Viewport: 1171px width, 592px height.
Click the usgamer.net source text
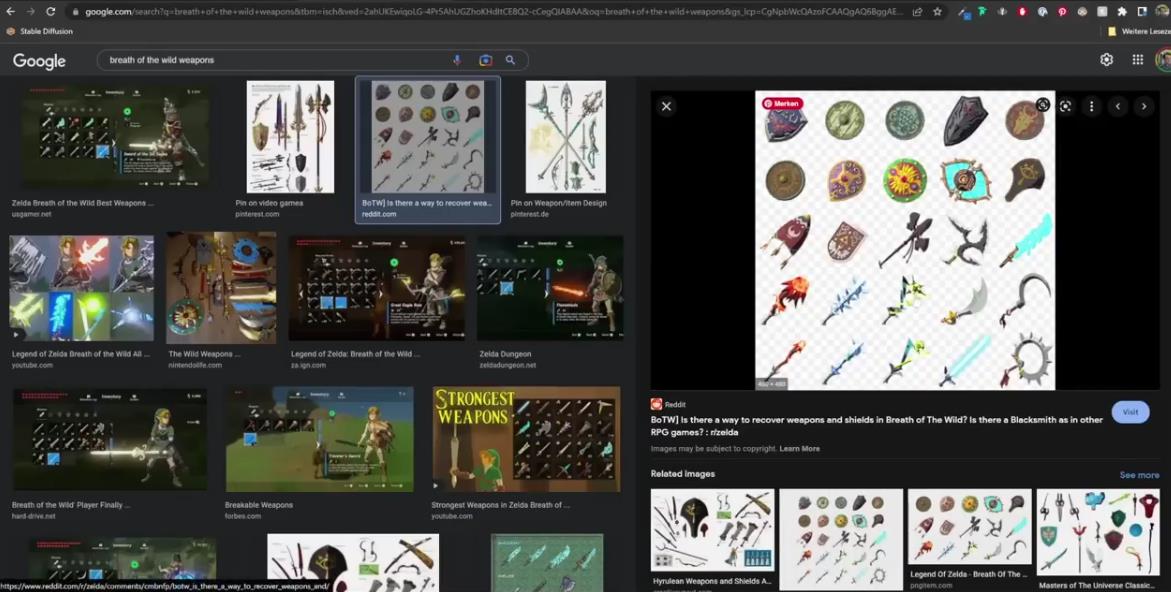[x=31, y=214]
